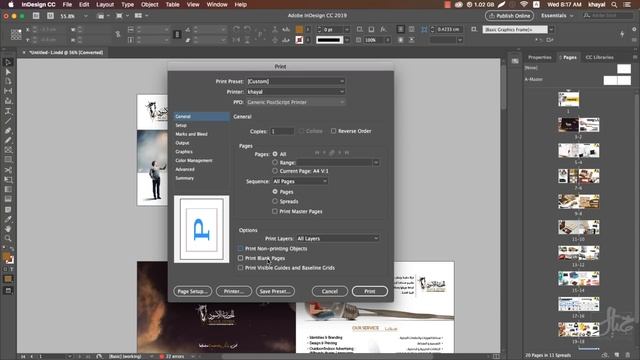Select Color Management print category
640x360 pixels.
click(194, 160)
